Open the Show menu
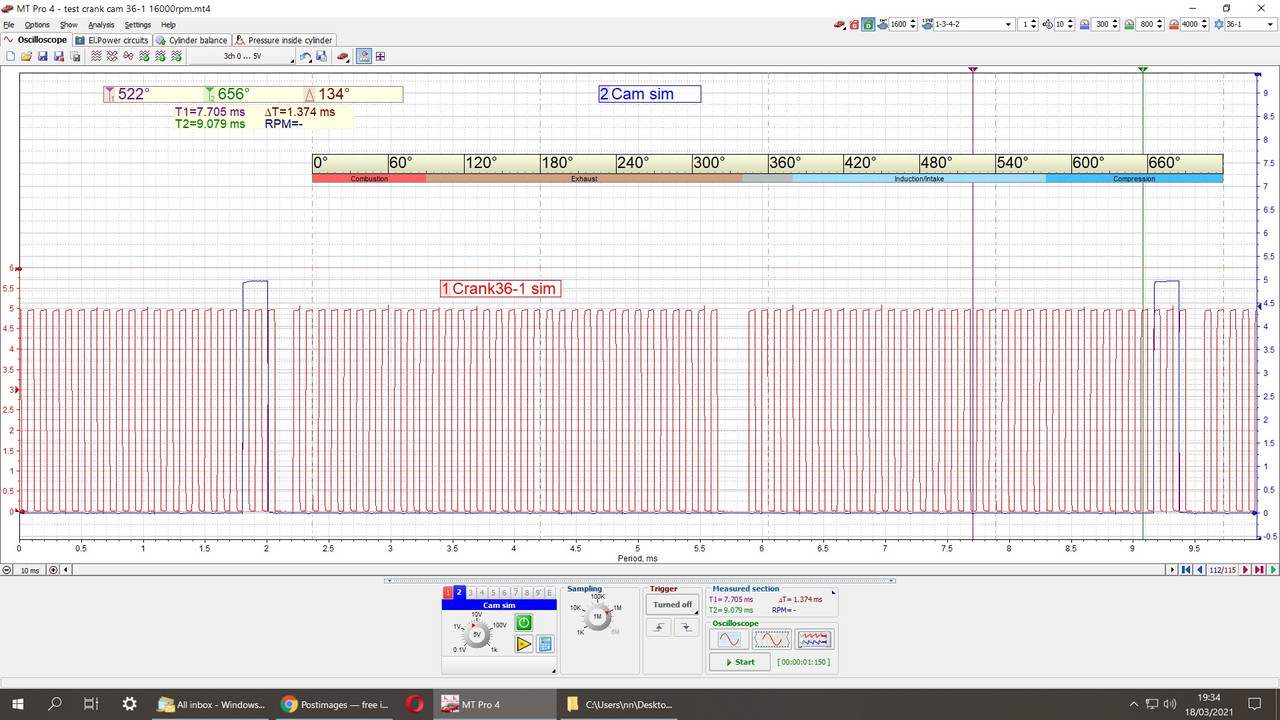Viewport: 1280px width, 720px height. coord(69,24)
